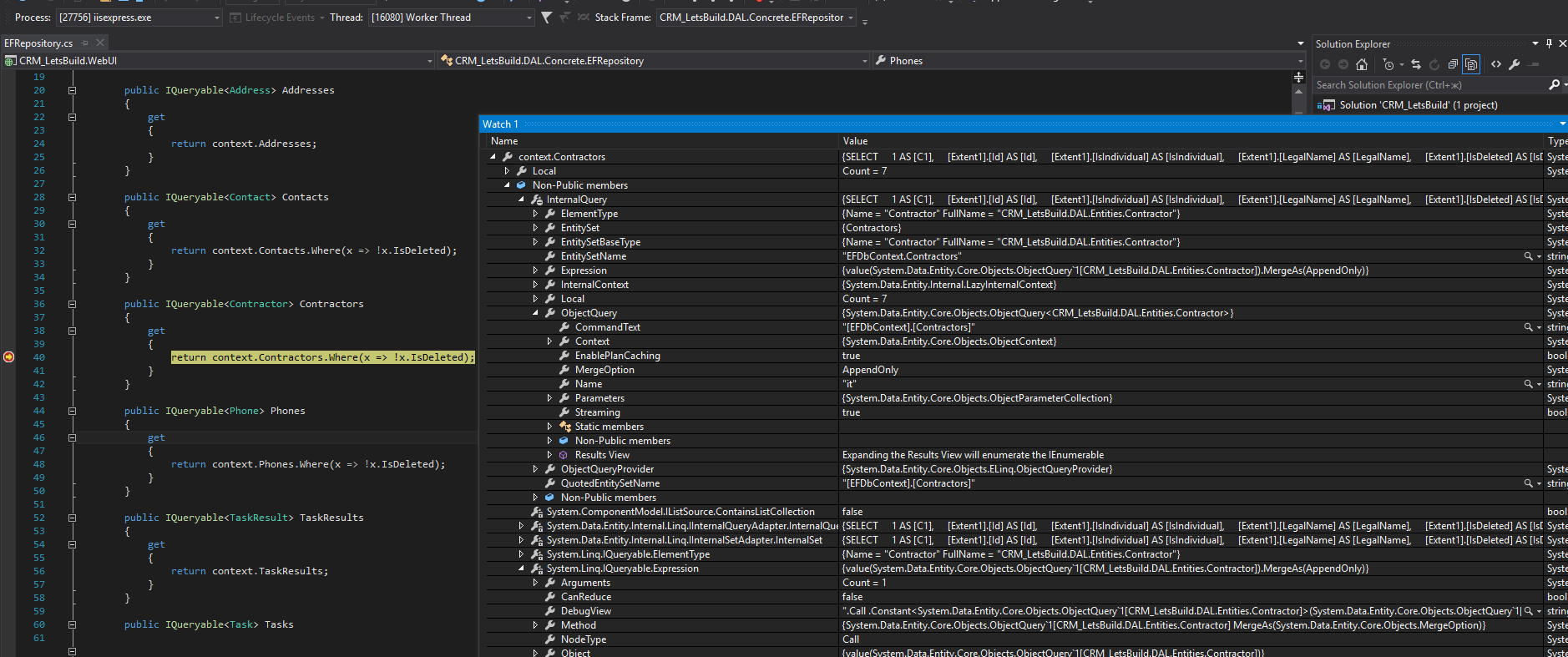
Task: Click the View Code angle-brackets icon
Action: click(x=1496, y=64)
